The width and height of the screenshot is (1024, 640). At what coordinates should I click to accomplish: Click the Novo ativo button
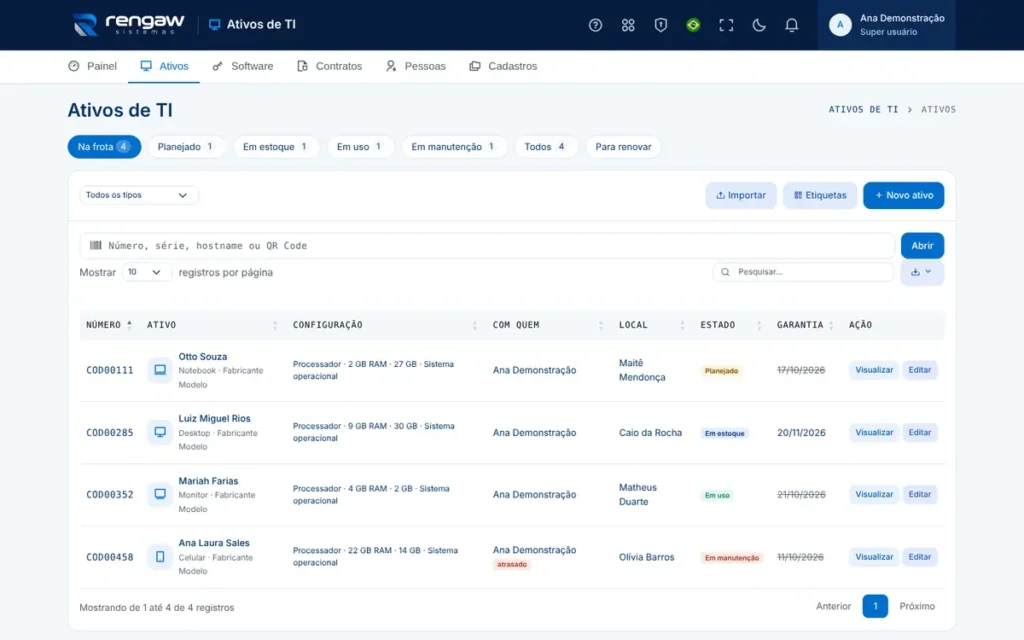point(903,195)
